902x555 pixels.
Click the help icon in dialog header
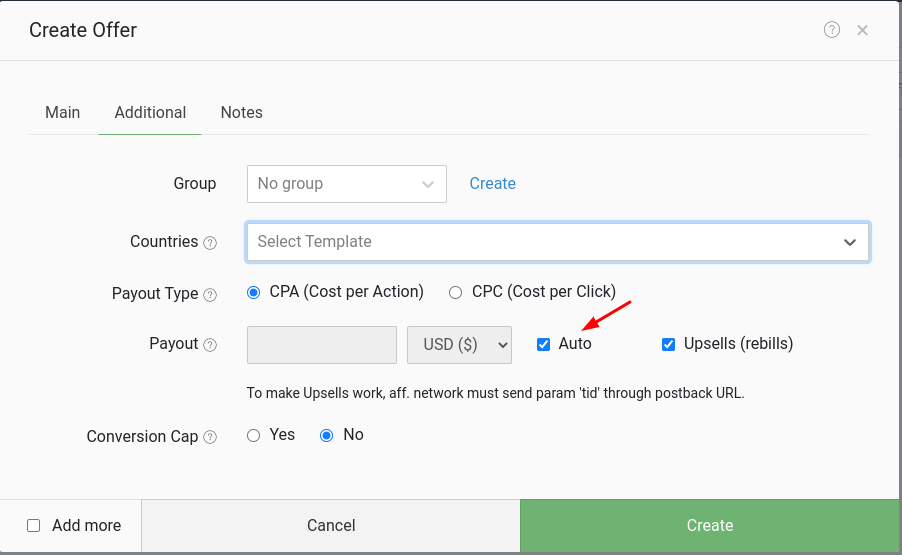point(831,30)
